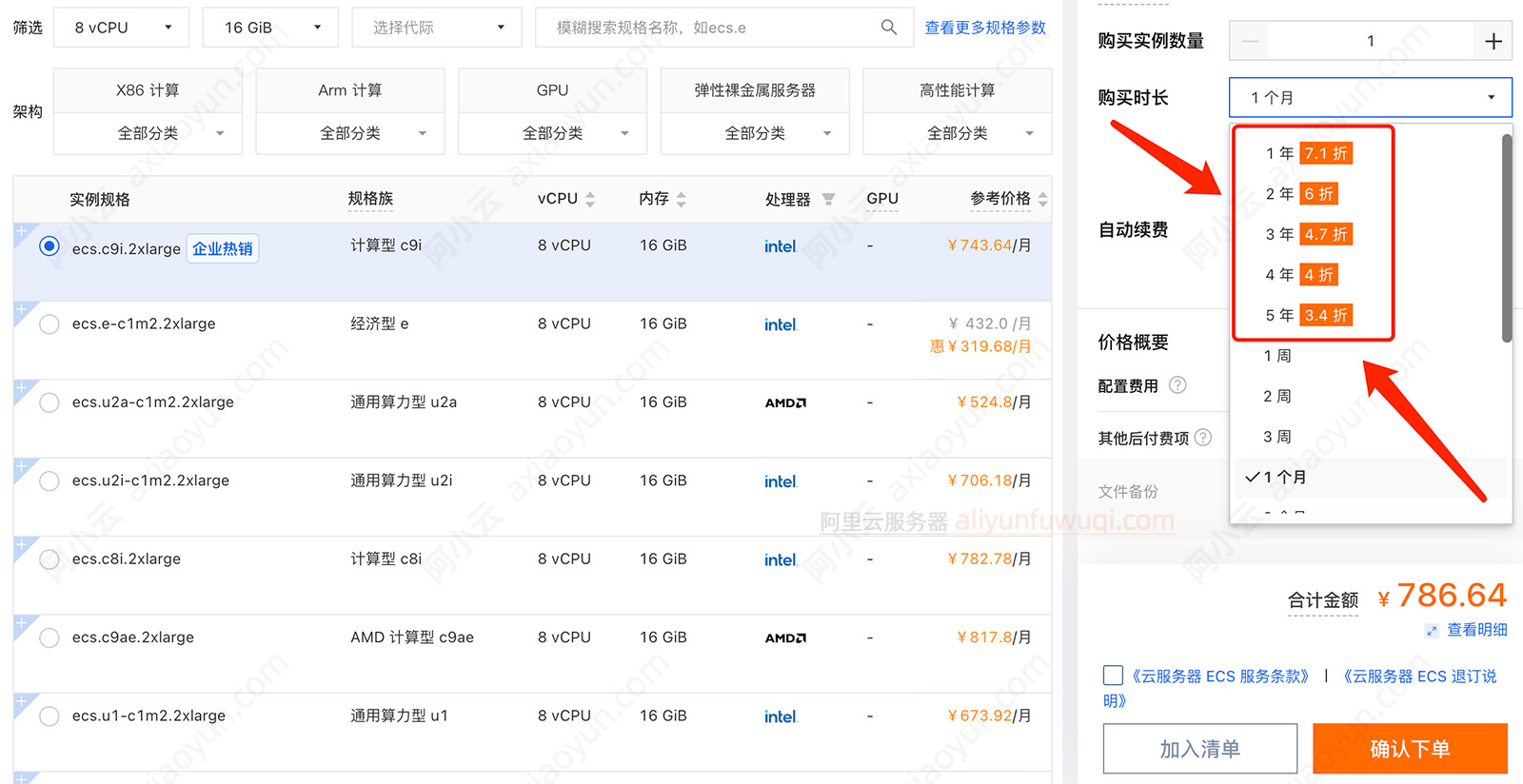This screenshot has height=784, width=1523.
Task: Click 加入清单 button
Action: coord(1200,749)
